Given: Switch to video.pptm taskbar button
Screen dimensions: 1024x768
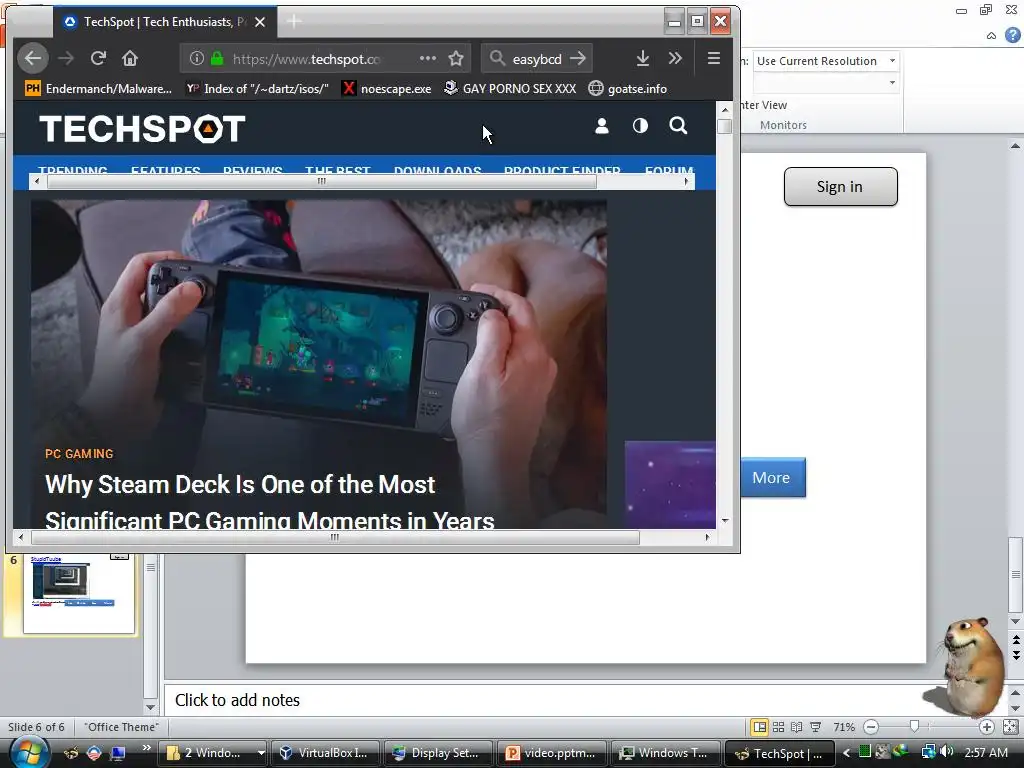Looking at the screenshot, I should [551, 753].
